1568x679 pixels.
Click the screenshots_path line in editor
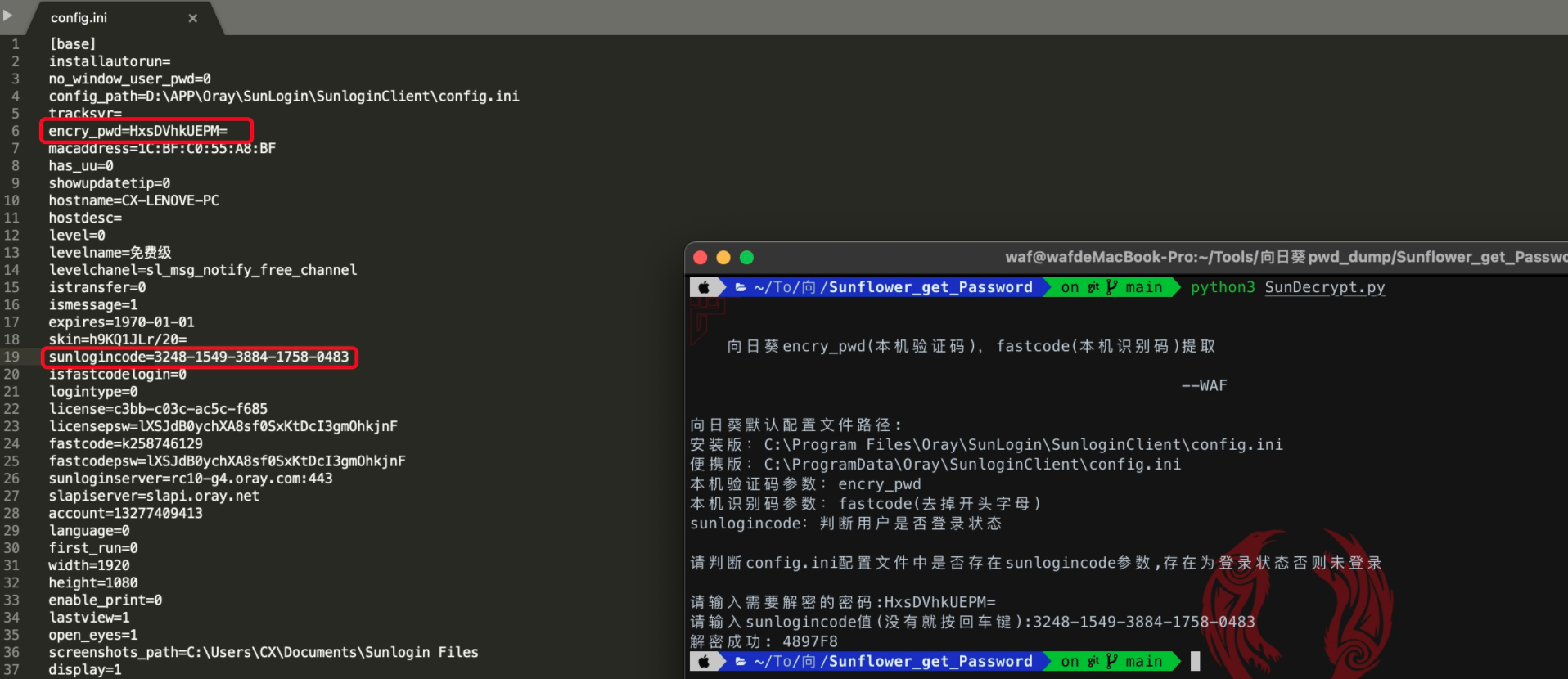pyautogui.click(x=264, y=652)
